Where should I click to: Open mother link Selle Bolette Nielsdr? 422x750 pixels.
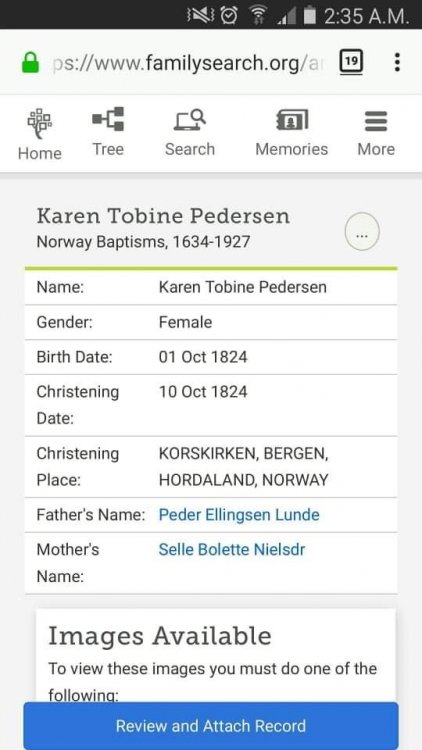(232, 550)
